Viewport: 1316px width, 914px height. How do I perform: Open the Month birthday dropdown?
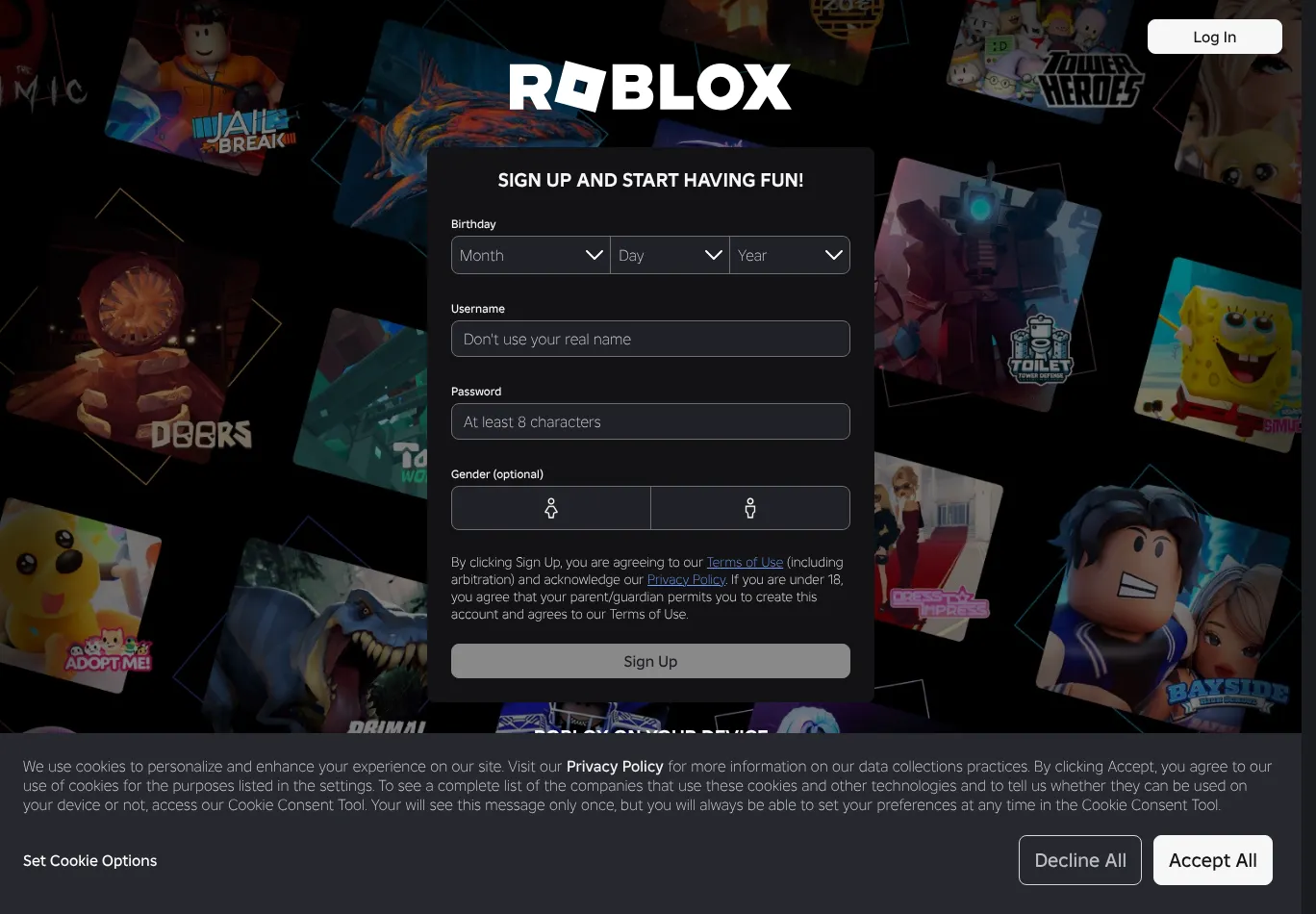531,255
